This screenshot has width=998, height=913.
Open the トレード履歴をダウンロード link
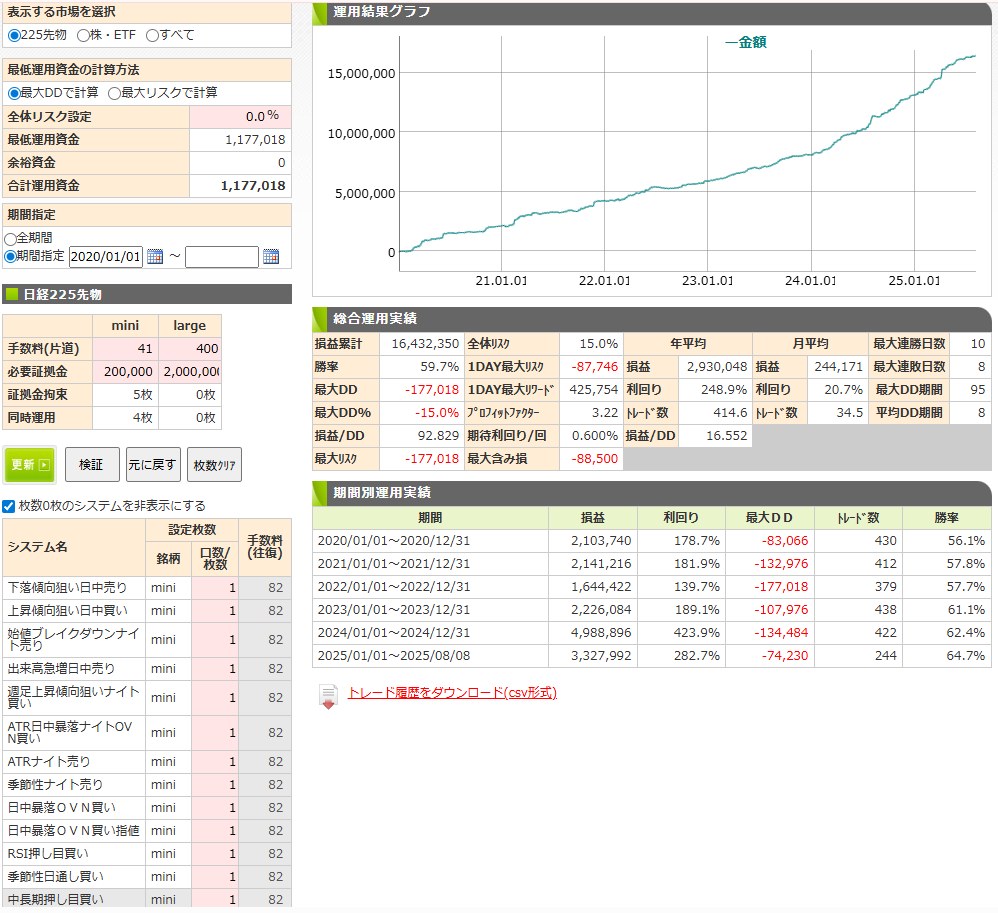(x=452, y=693)
